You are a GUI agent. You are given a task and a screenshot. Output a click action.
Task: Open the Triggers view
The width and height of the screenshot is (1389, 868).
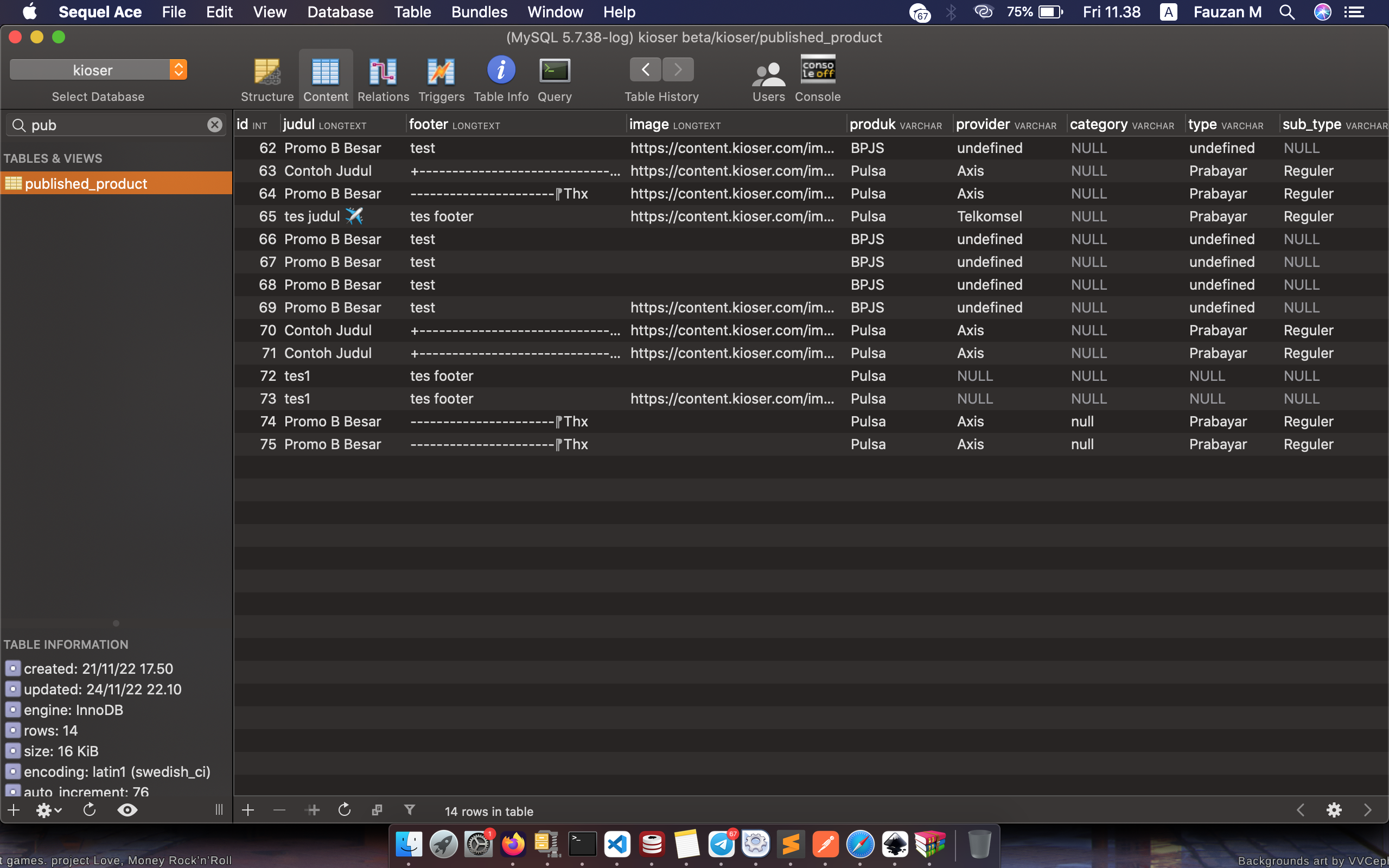point(441,79)
